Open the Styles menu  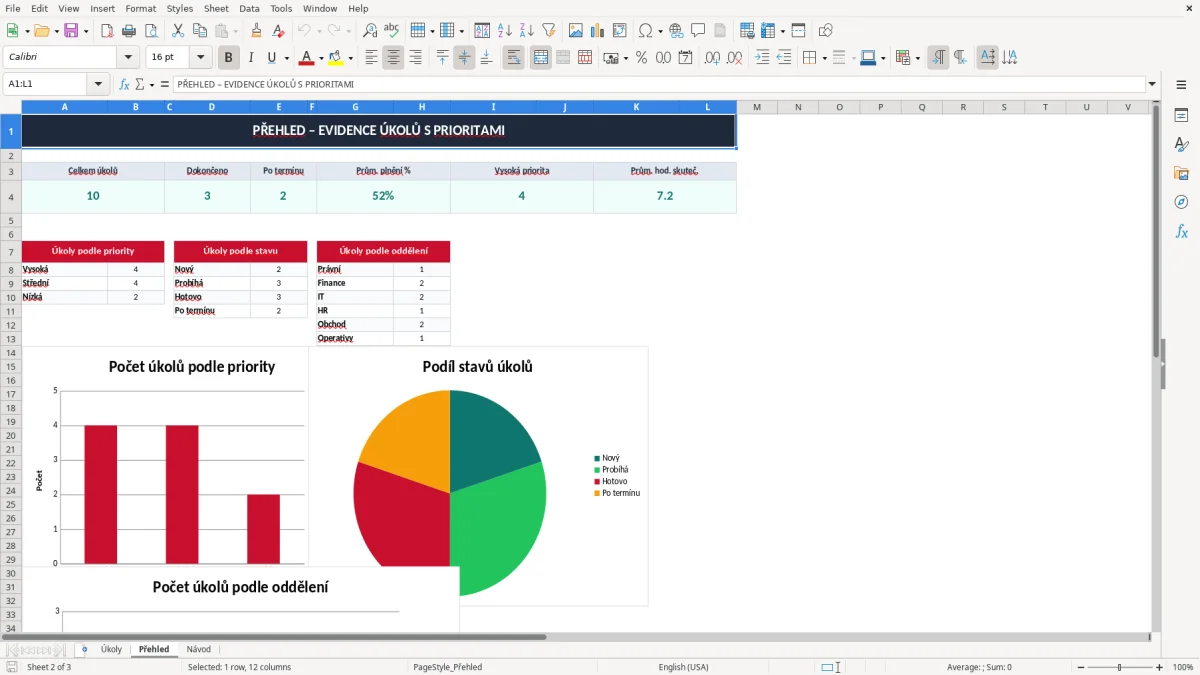(x=180, y=8)
